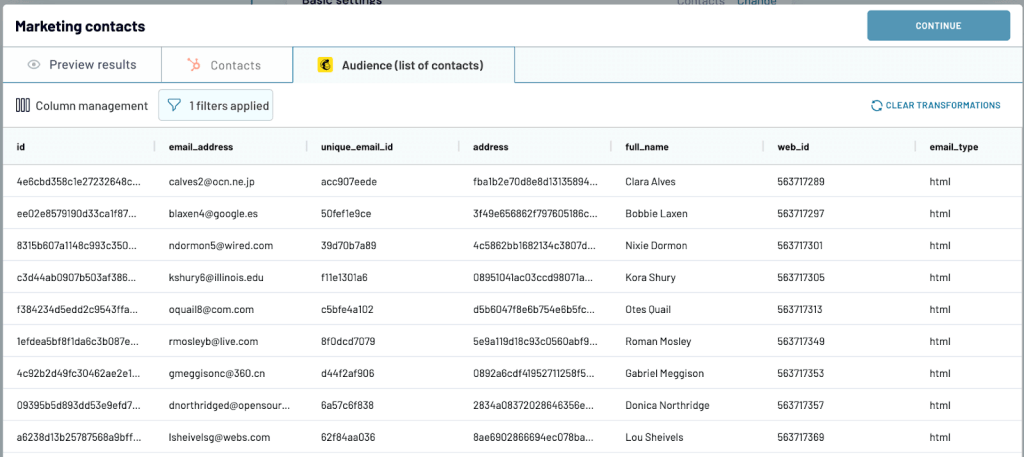Switch to the Contacts tab

pos(227,65)
